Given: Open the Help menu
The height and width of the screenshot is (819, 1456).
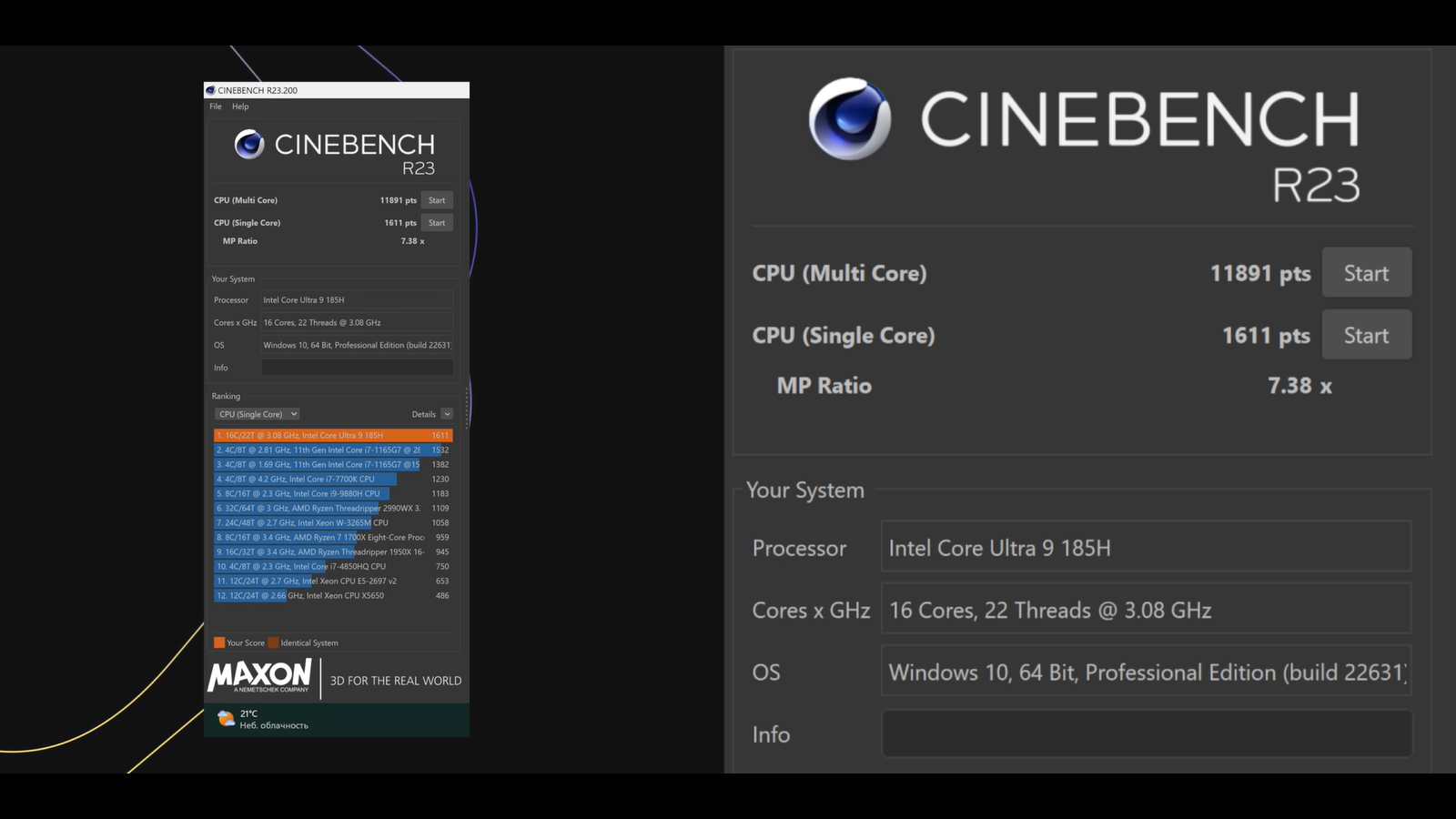Looking at the screenshot, I should click(240, 106).
